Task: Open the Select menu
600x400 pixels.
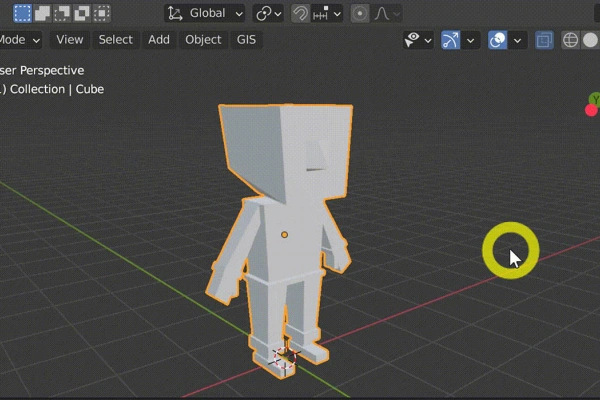Action: [116, 40]
